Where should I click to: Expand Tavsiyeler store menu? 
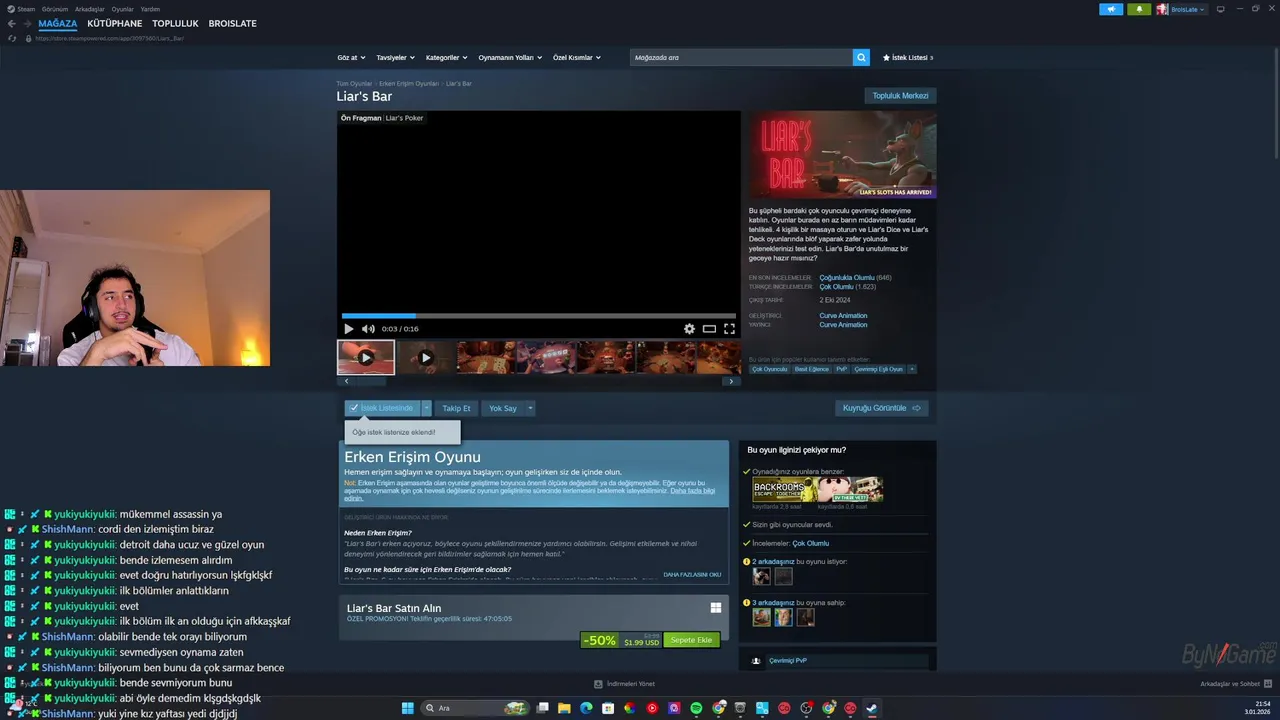395,57
